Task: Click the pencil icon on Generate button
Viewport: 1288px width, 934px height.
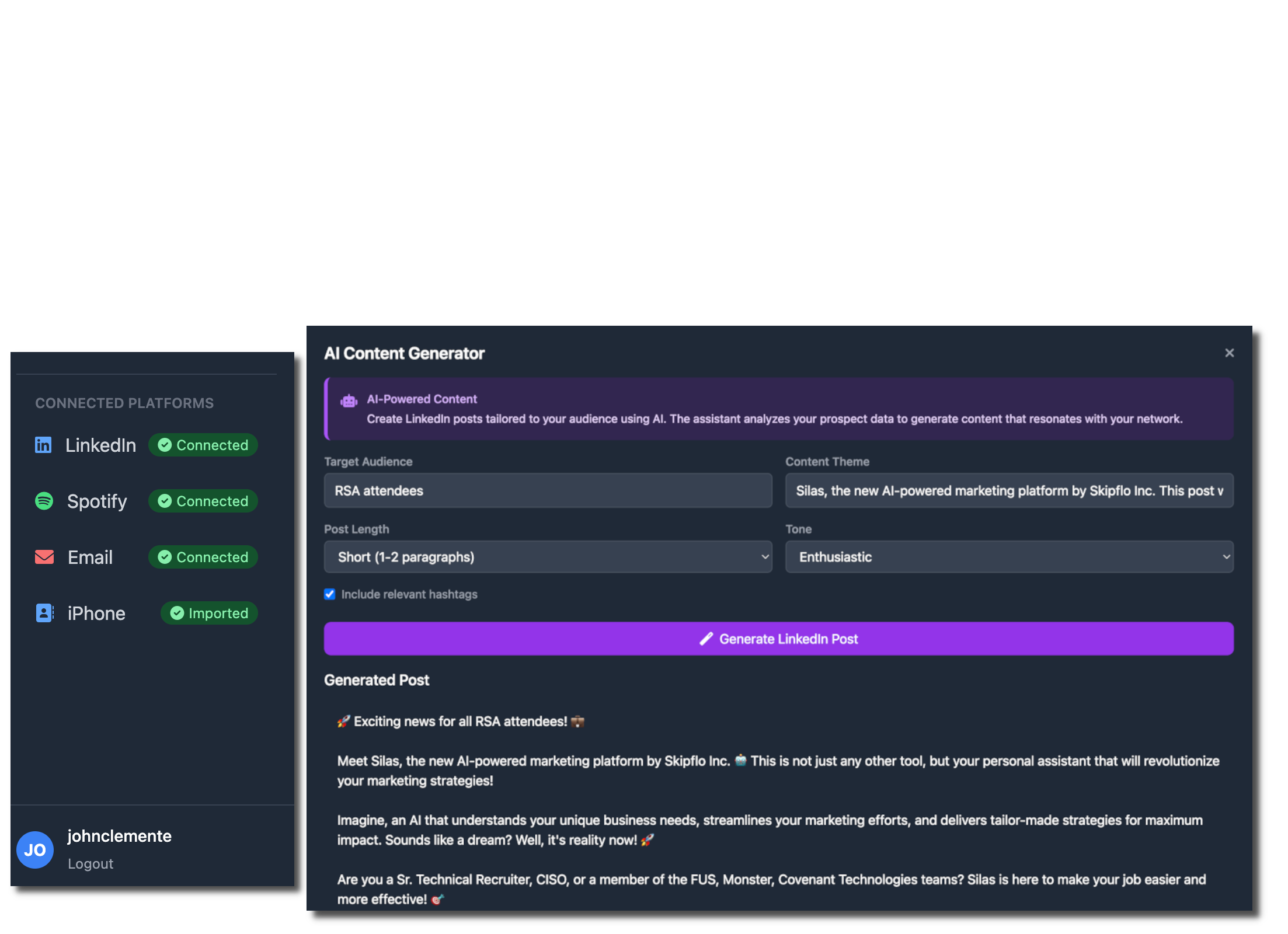Action: [x=706, y=639]
